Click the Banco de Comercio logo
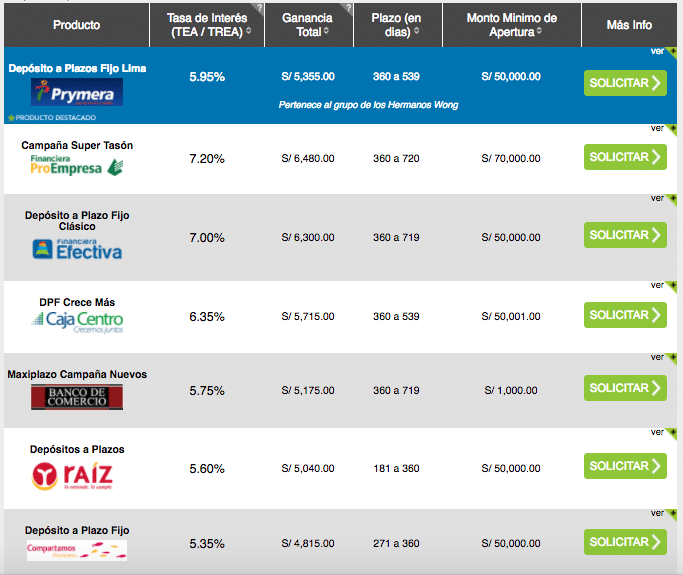Viewport: 683px width, 575px height. (77, 397)
